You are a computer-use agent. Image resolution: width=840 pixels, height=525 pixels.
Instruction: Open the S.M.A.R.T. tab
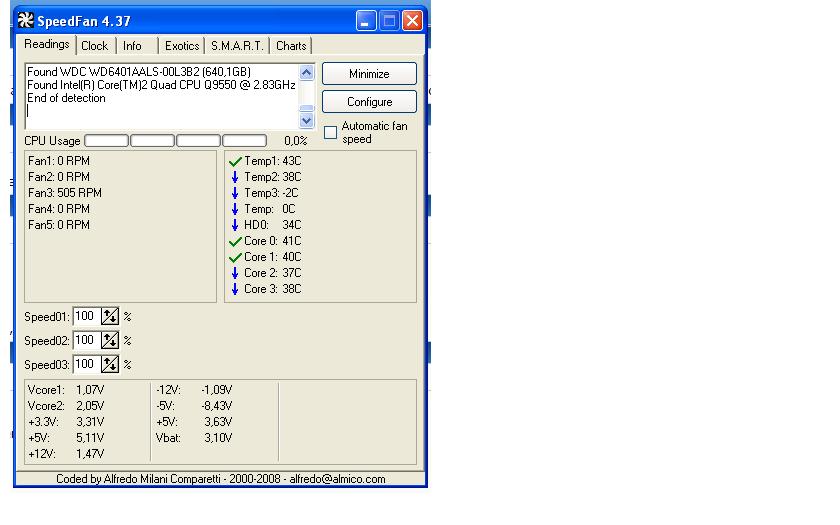237,46
